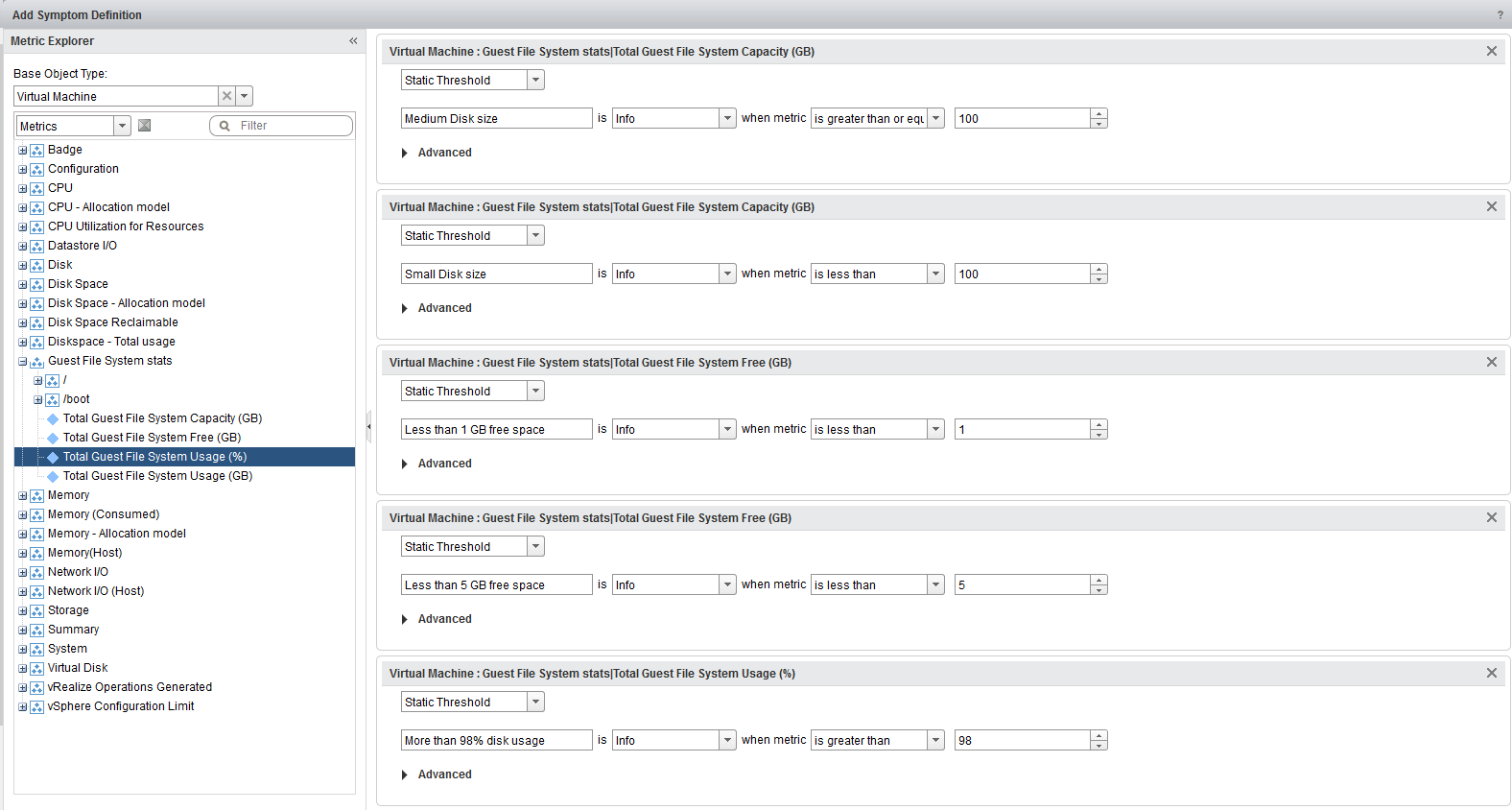Select Total Guest File System Usage (GB)
Screen dimensions: 1512x810
click(157, 476)
